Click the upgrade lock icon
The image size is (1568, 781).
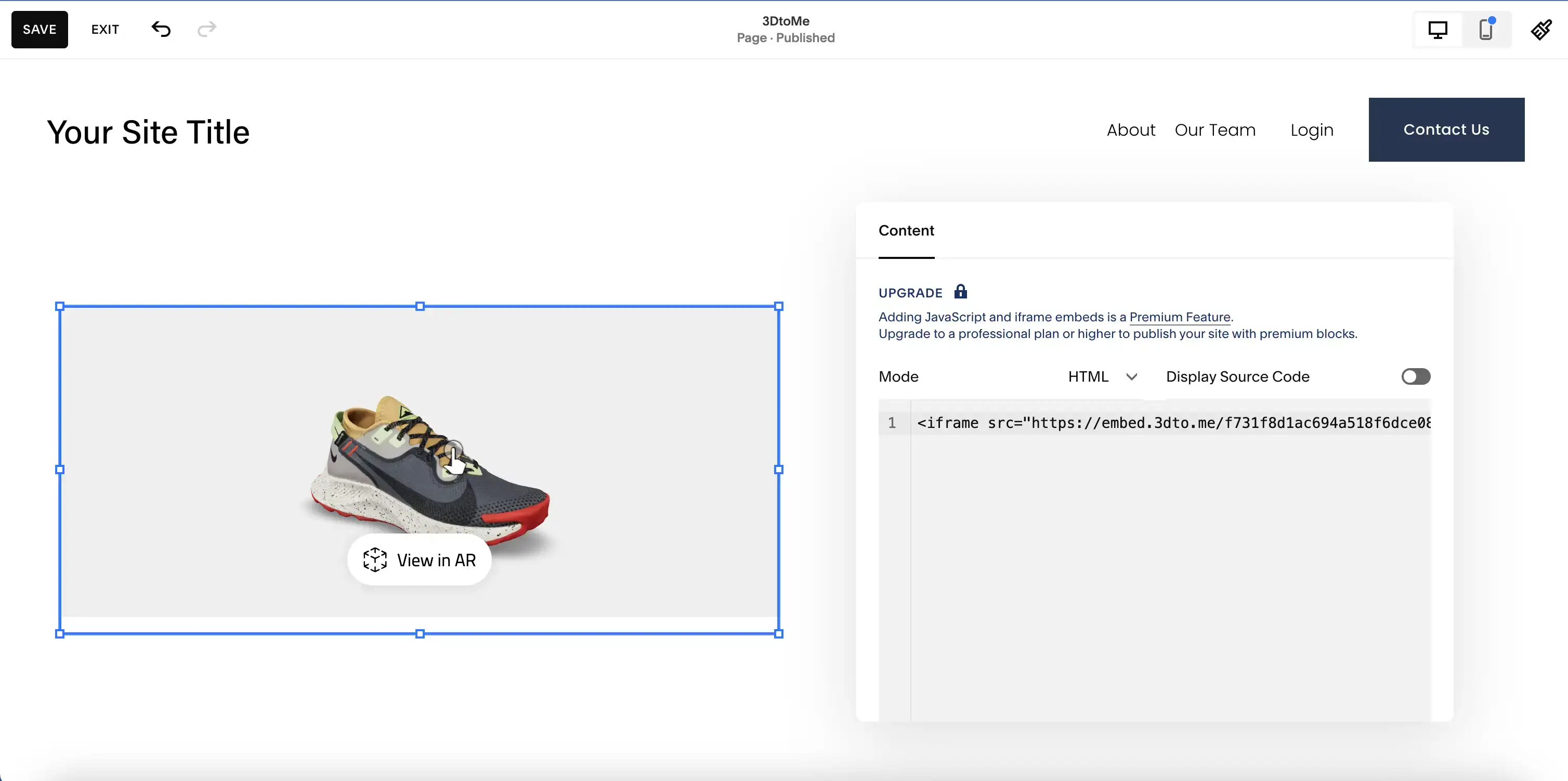pos(961,292)
